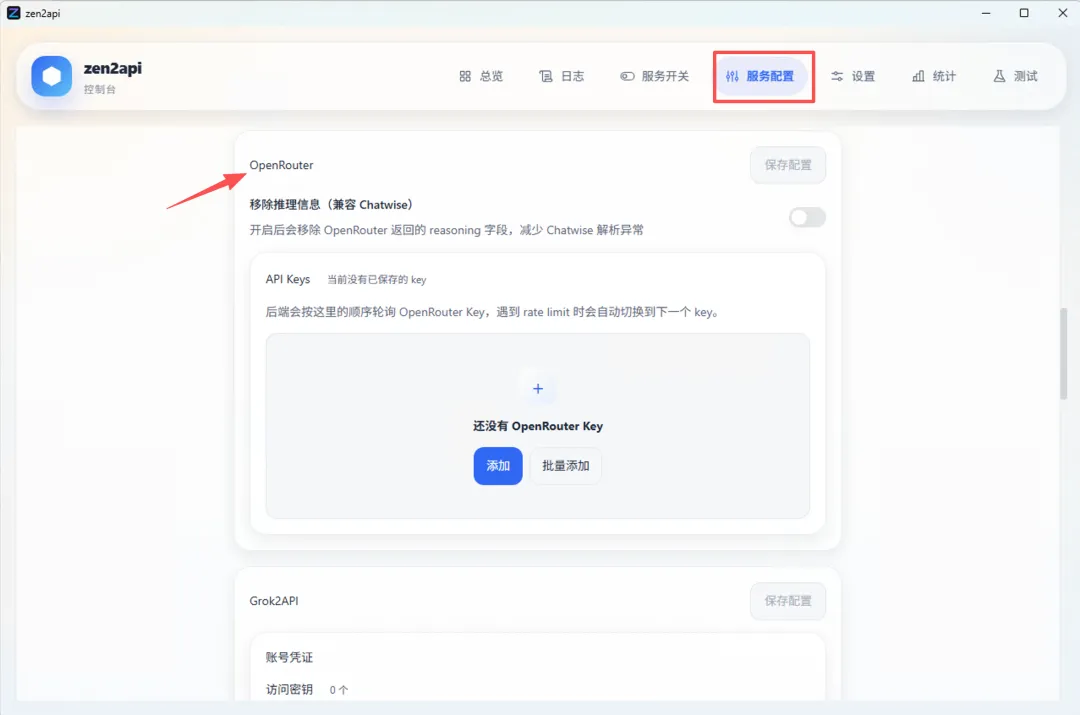Close the zen2api window
This screenshot has width=1080, height=715.
pyautogui.click(x=1062, y=13)
